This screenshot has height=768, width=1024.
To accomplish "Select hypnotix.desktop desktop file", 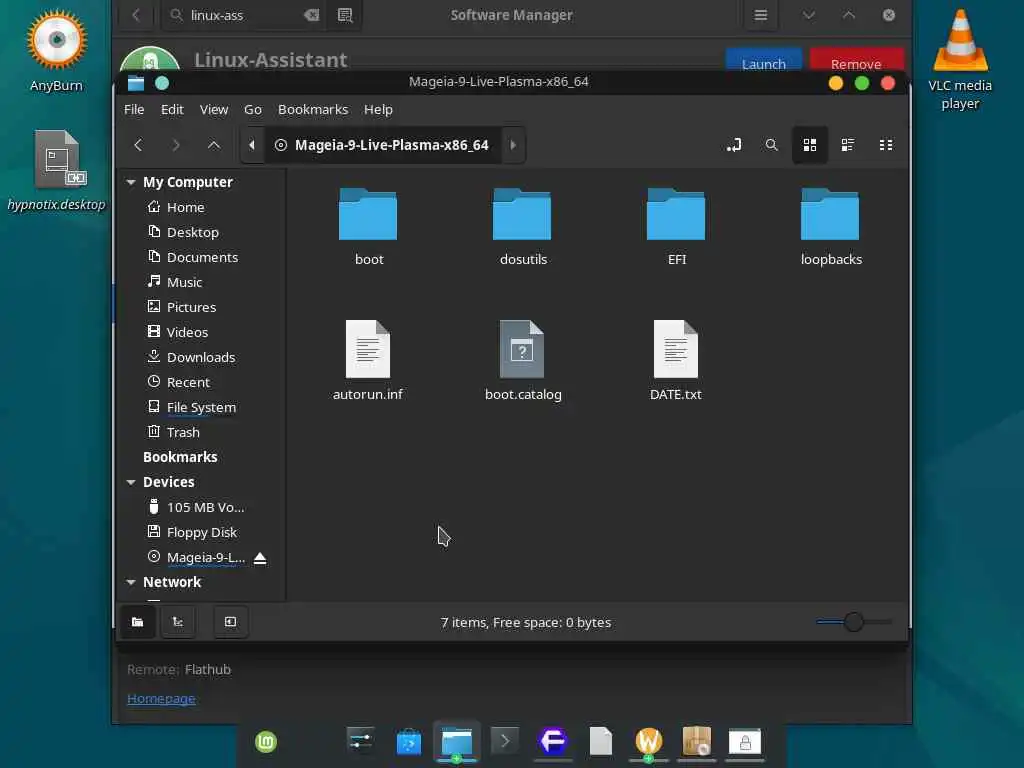I will coord(56,171).
